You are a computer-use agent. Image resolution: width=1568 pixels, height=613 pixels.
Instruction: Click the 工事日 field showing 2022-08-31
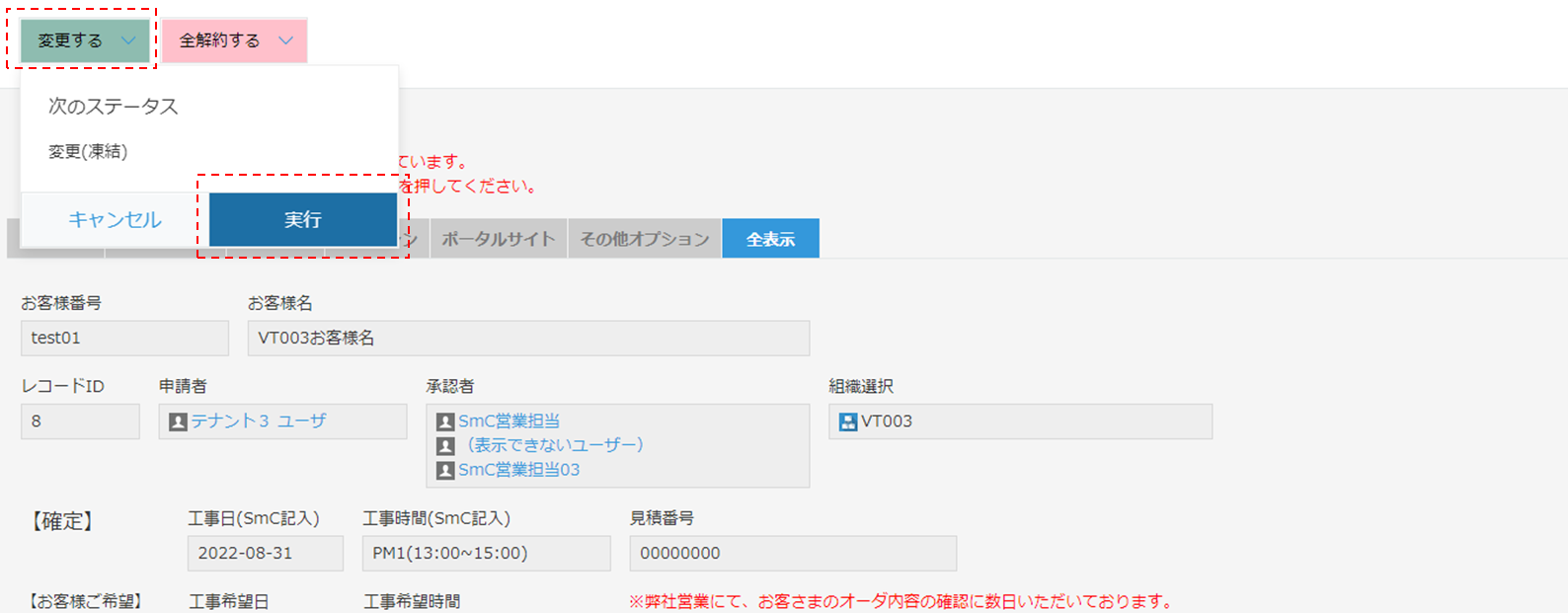pyautogui.click(x=266, y=554)
